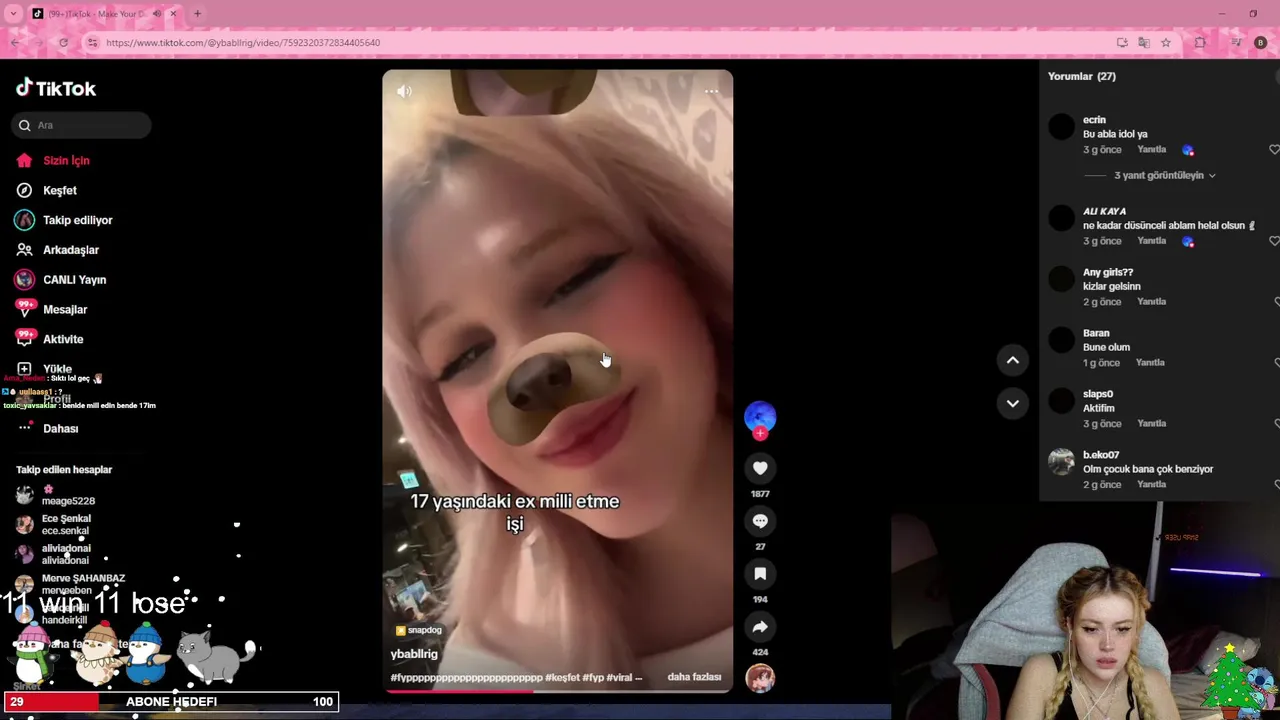Open the browser extensions puzzle icon

click(x=1200, y=43)
